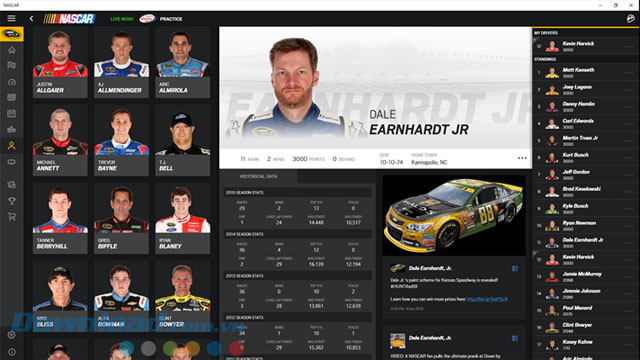Open the settings gear in sidebar
Image resolution: width=640 pixels, height=360 pixels.
pyautogui.click(x=11, y=335)
